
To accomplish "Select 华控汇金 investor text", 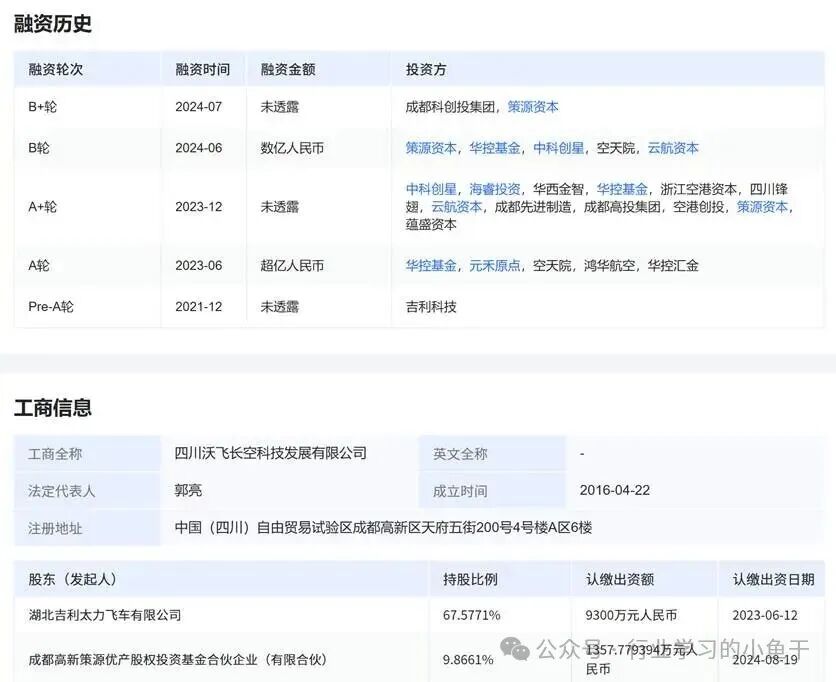I will tap(673, 265).
